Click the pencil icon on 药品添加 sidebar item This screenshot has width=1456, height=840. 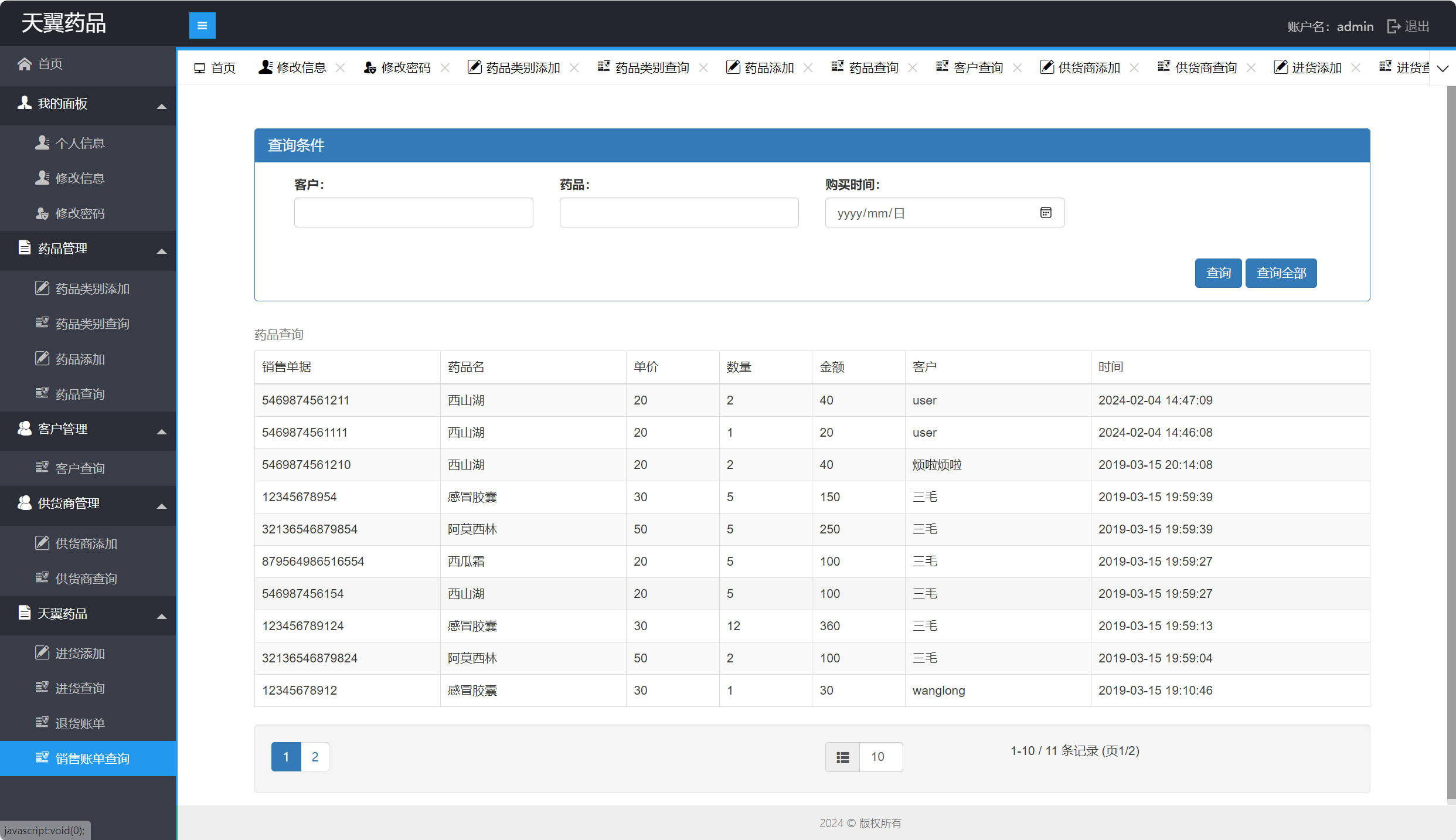pyautogui.click(x=42, y=358)
